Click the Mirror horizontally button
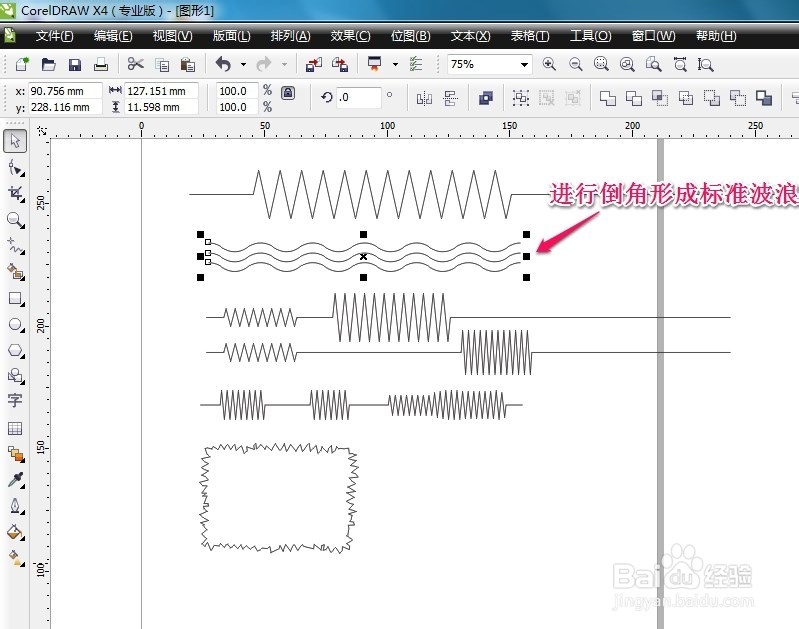The height and width of the screenshot is (629, 799). coord(424,98)
